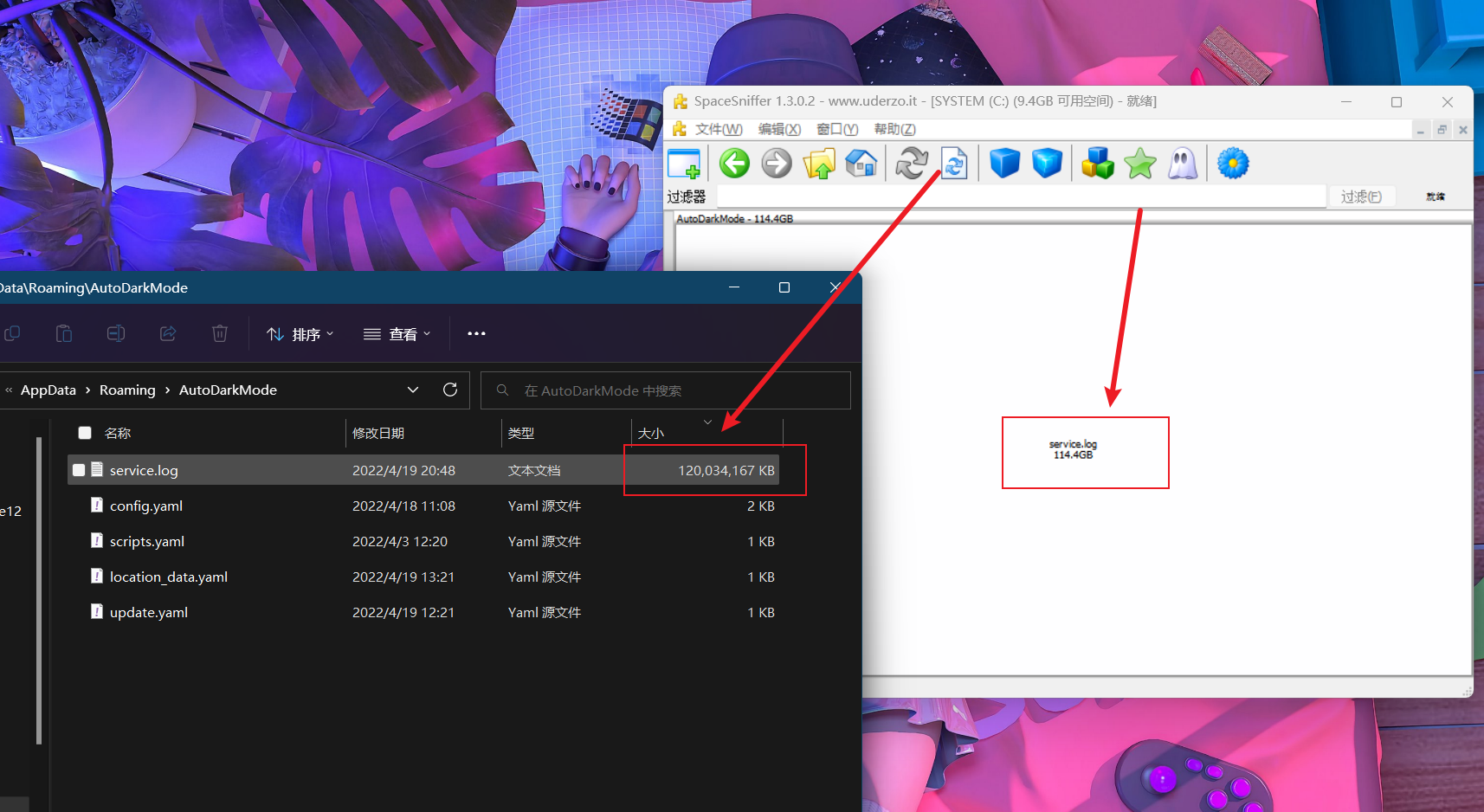Open the 帮助(Z) menu
This screenshot has height=812, width=1484.
(x=894, y=129)
